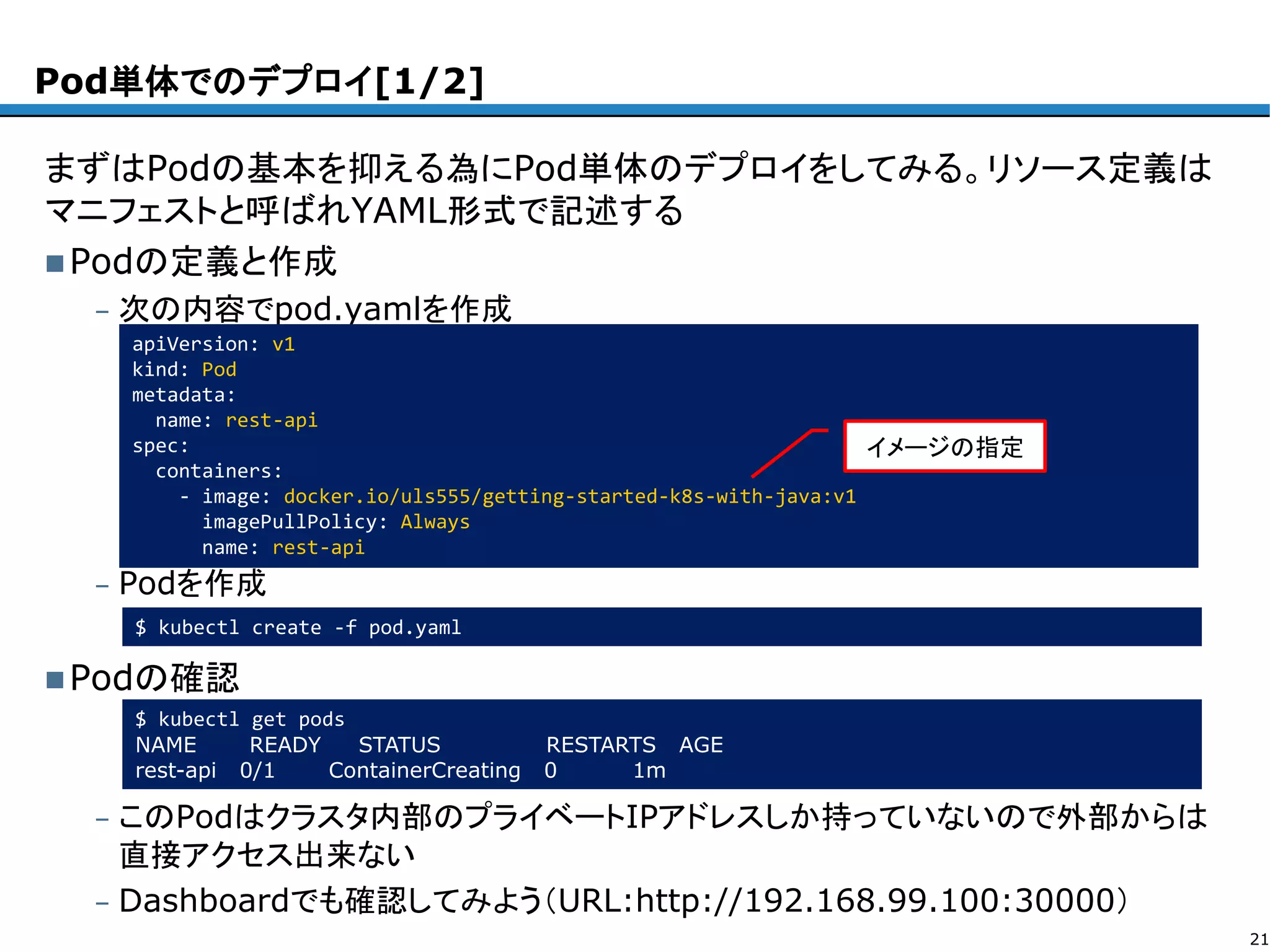The width and height of the screenshot is (1270, 952).
Task: Click the 'rest-api' pod name in output
Action: [x=176, y=770]
